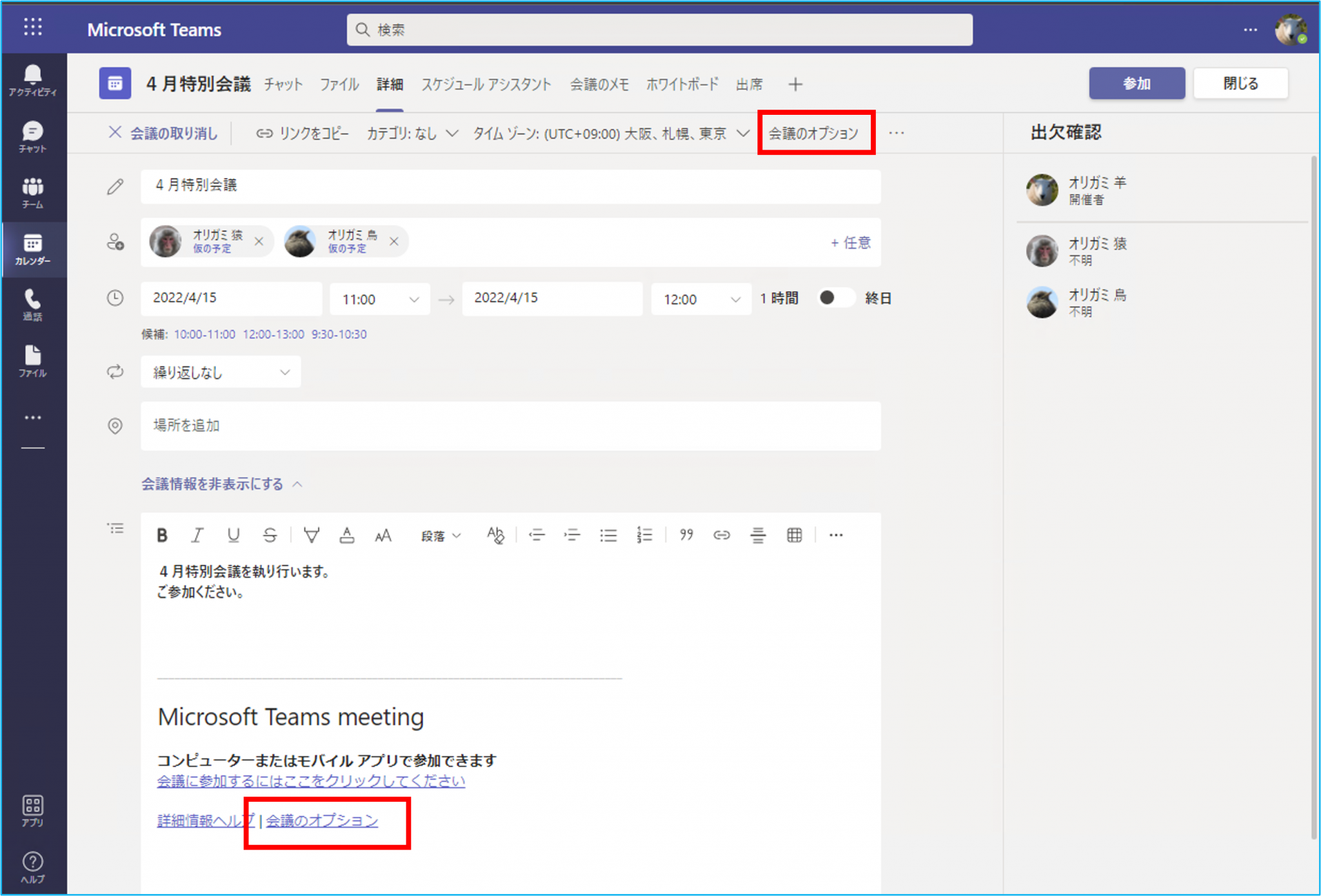Remove attendee オリガミ 猿

(x=259, y=241)
